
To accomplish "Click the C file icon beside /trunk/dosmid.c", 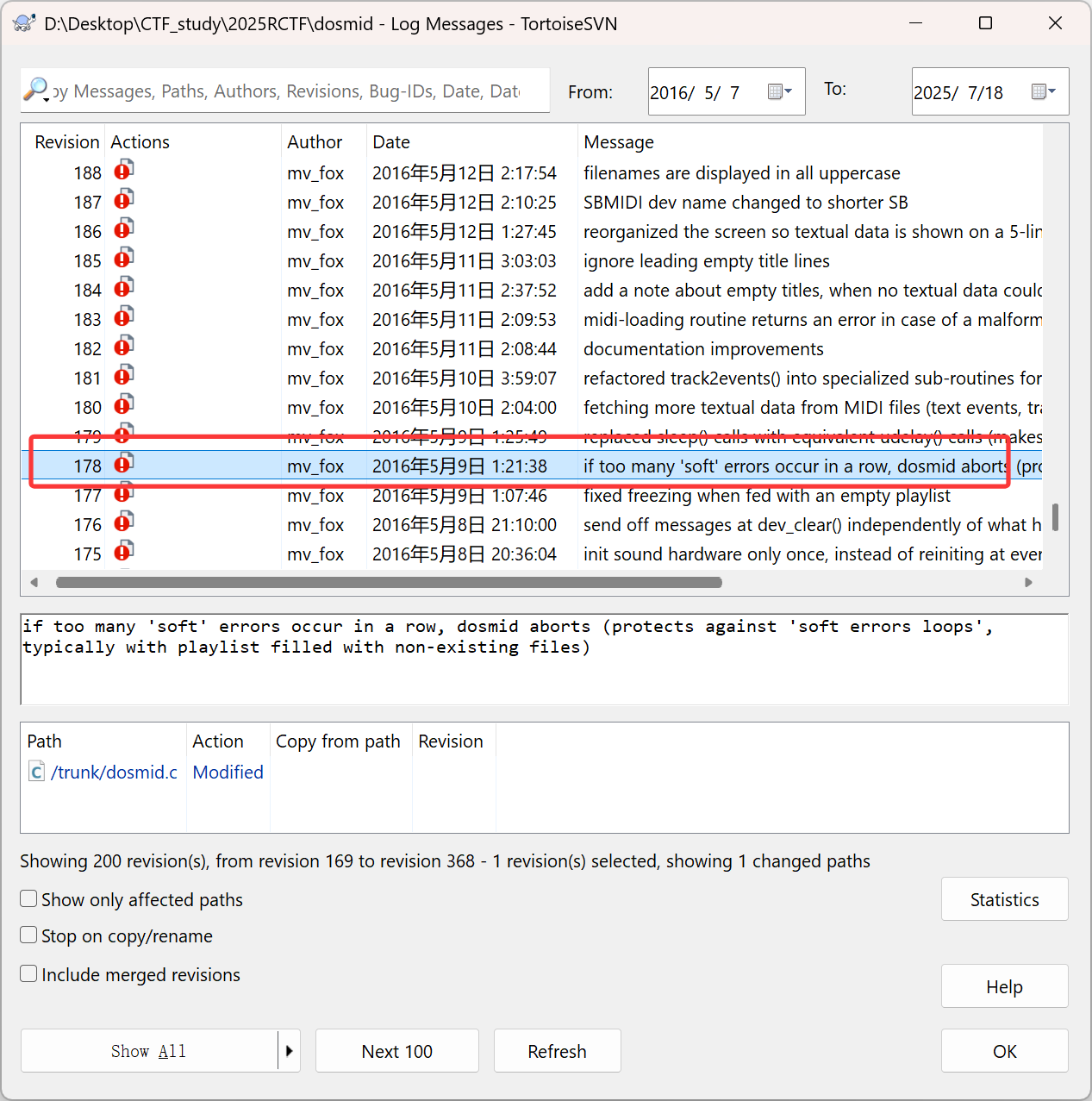I will 36,771.
